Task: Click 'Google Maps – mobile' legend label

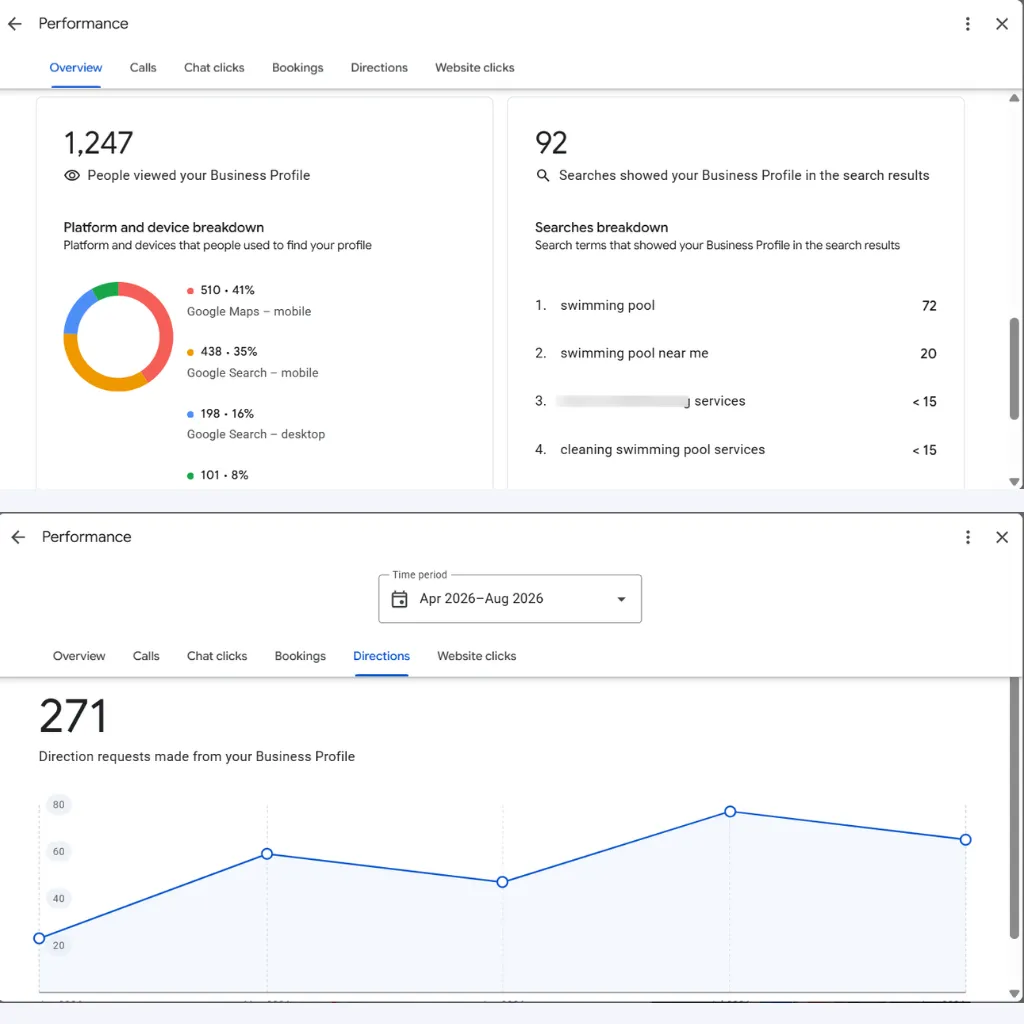Action: click(249, 312)
